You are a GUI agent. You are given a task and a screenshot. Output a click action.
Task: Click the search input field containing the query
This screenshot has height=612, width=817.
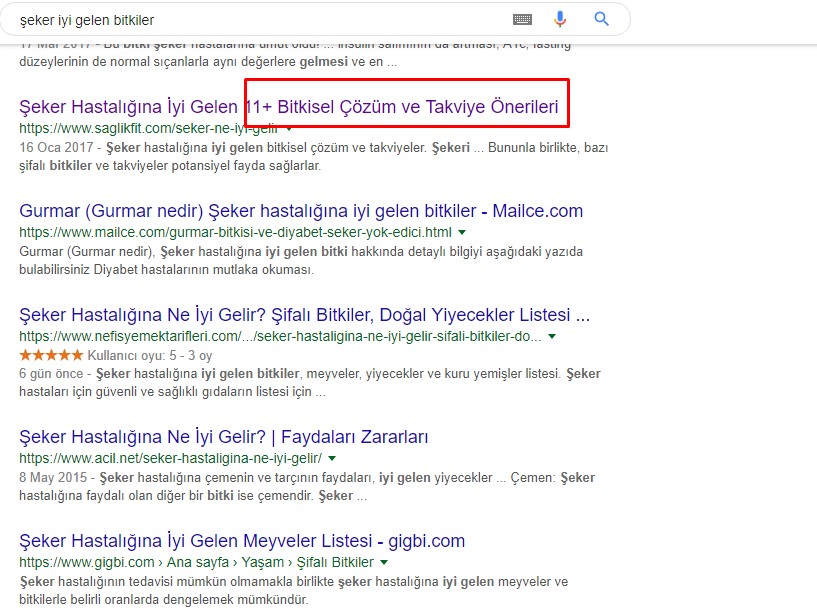pyautogui.click(x=250, y=19)
